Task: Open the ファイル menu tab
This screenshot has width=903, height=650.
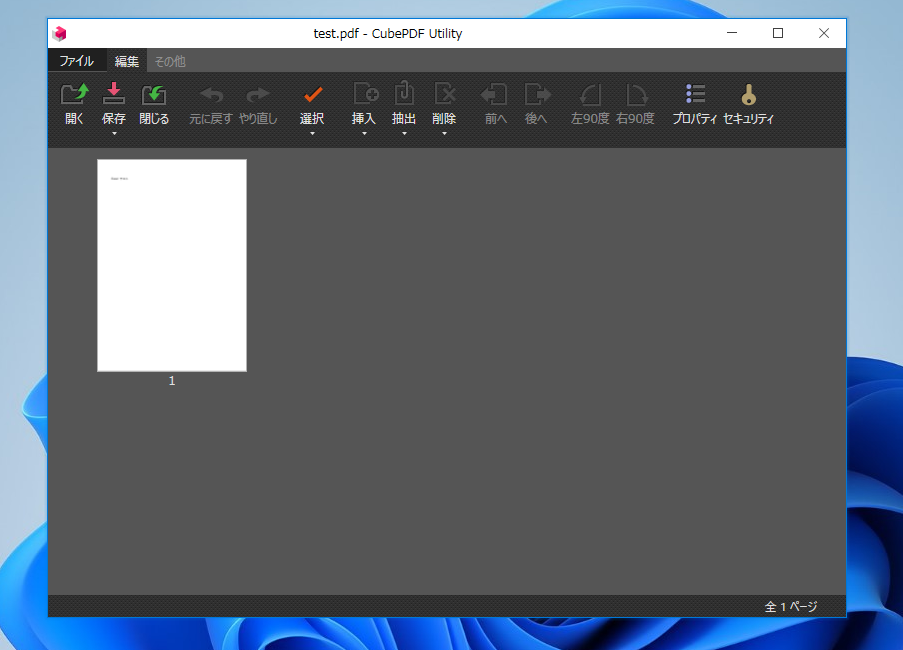Action: click(x=76, y=61)
